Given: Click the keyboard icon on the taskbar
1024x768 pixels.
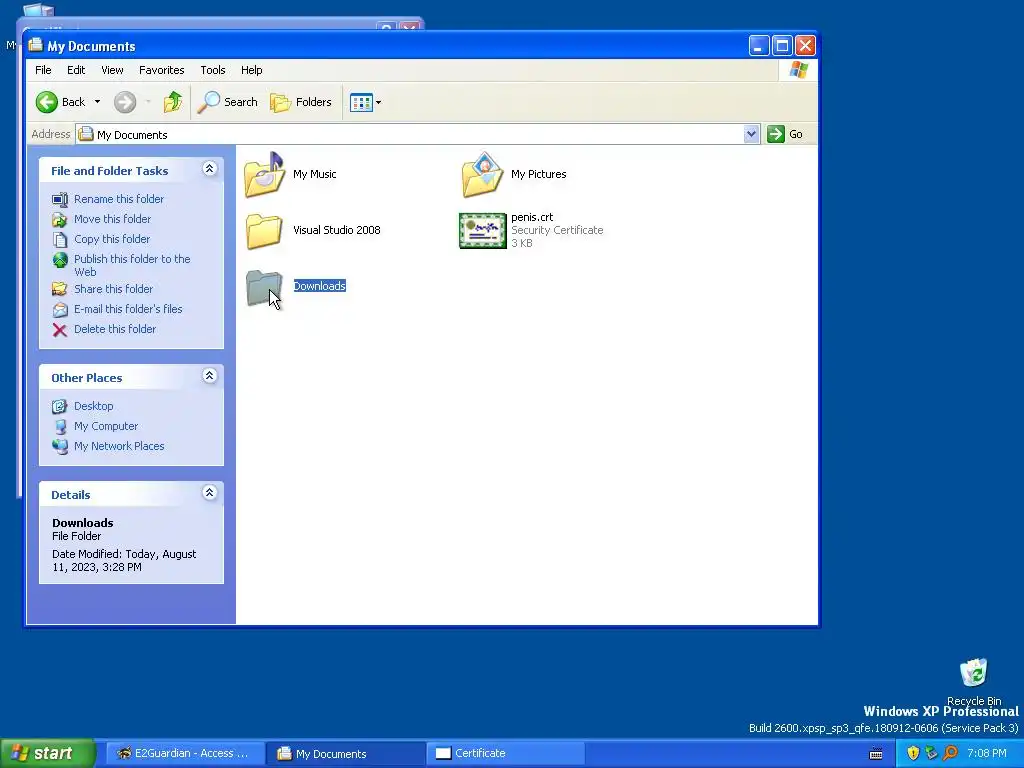Looking at the screenshot, I should (x=876, y=754).
